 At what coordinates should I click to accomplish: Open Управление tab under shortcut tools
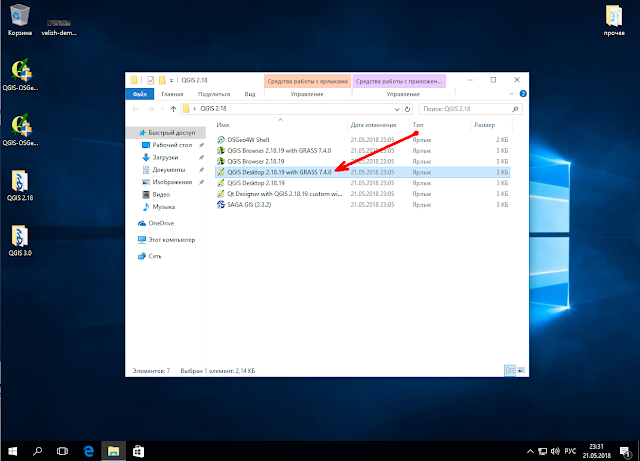[x=307, y=94]
